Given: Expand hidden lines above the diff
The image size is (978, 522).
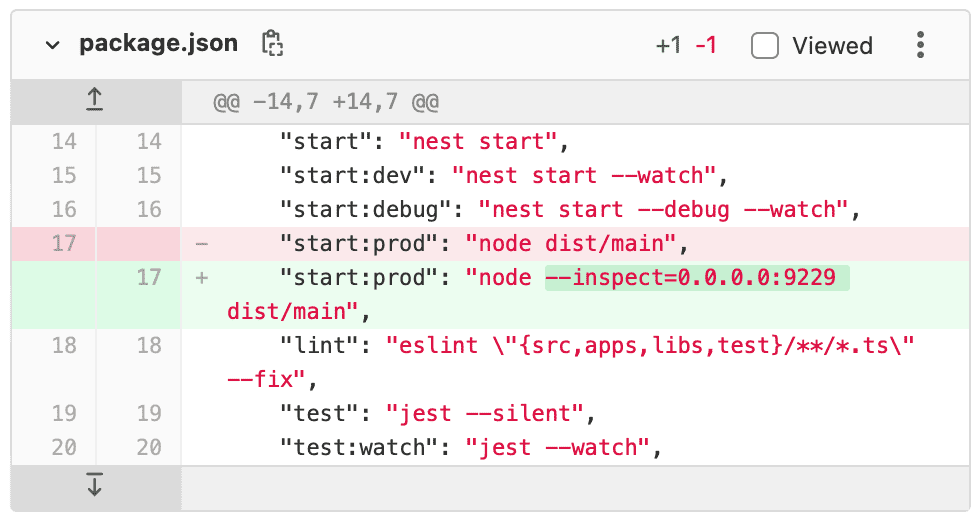Looking at the screenshot, I should (95, 100).
